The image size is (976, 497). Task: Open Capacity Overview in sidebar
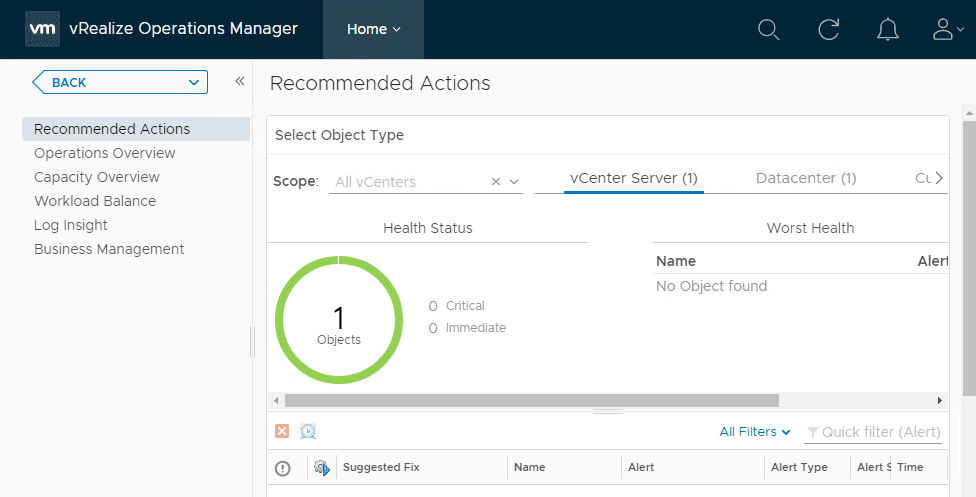(97, 177)
